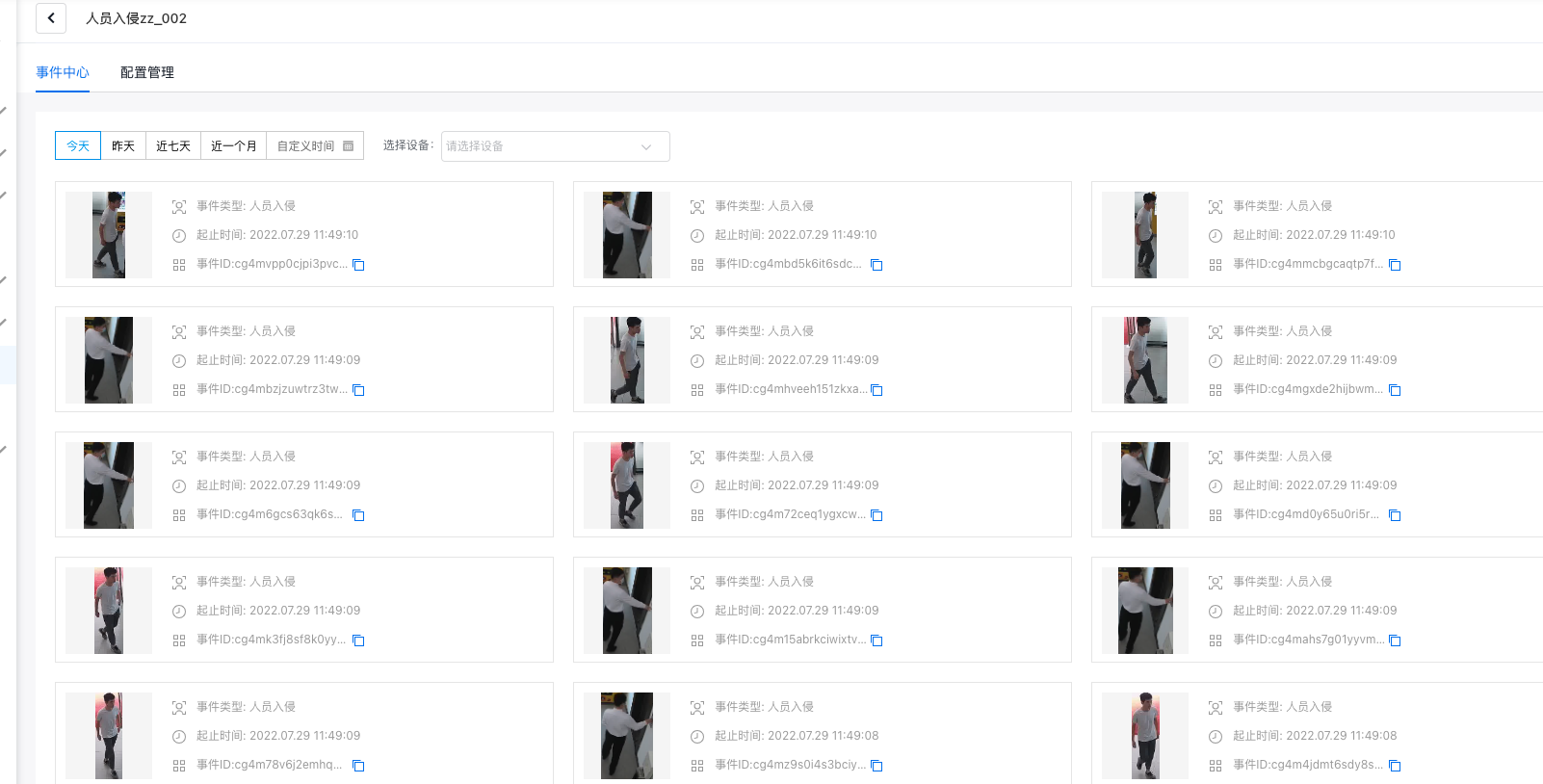This screenshot has height=784, width=1543.
Task: Copy event ID cg4mmcbgcaqtp7f
Action: coord(1395,265)
